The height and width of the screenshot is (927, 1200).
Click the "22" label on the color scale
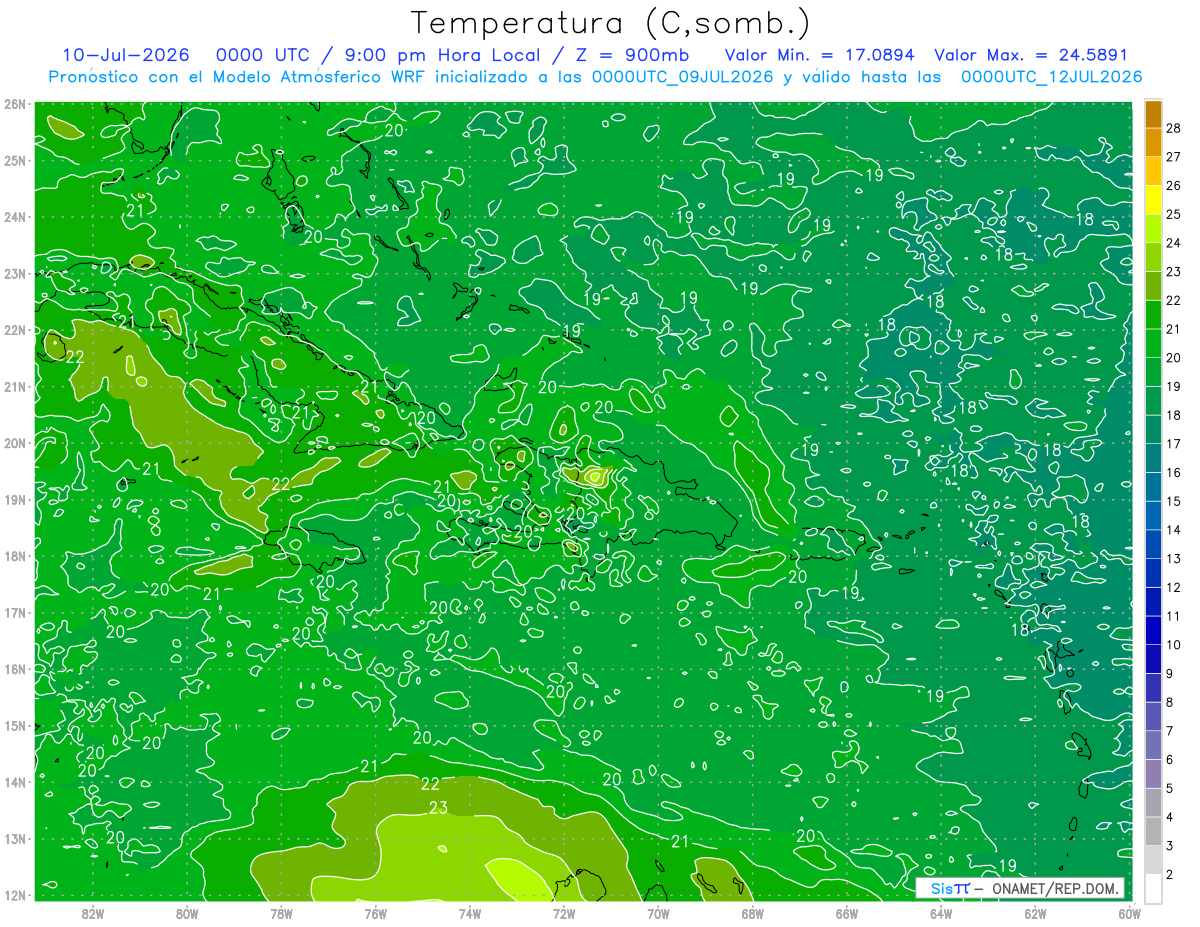point(1173,300)
